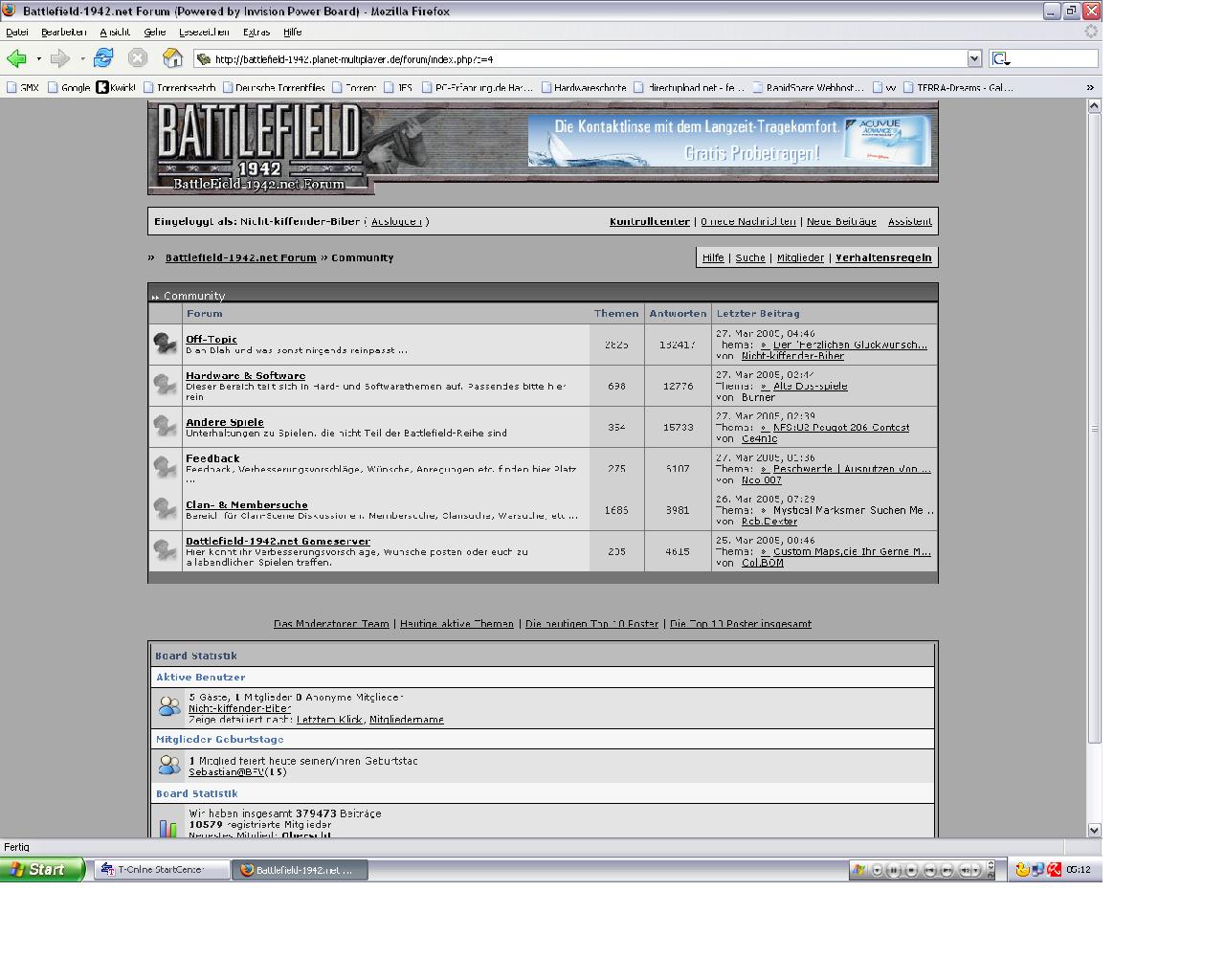Open 0 neue Nachrichten link
This screenshot has height=980, width=1225.
(x=748, y=221)
